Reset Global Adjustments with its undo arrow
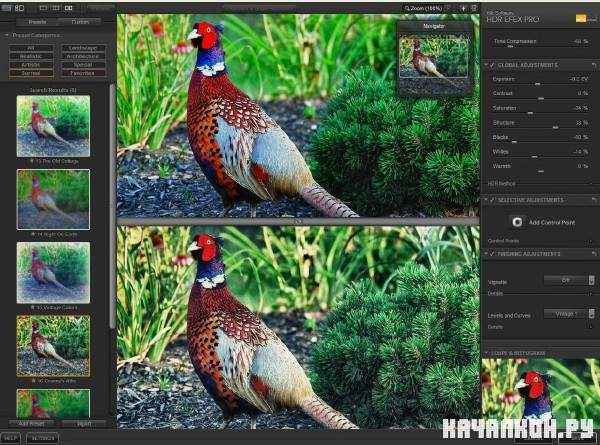Image resolution: width=600 pixels, height=445 pixels. [594, 65]
